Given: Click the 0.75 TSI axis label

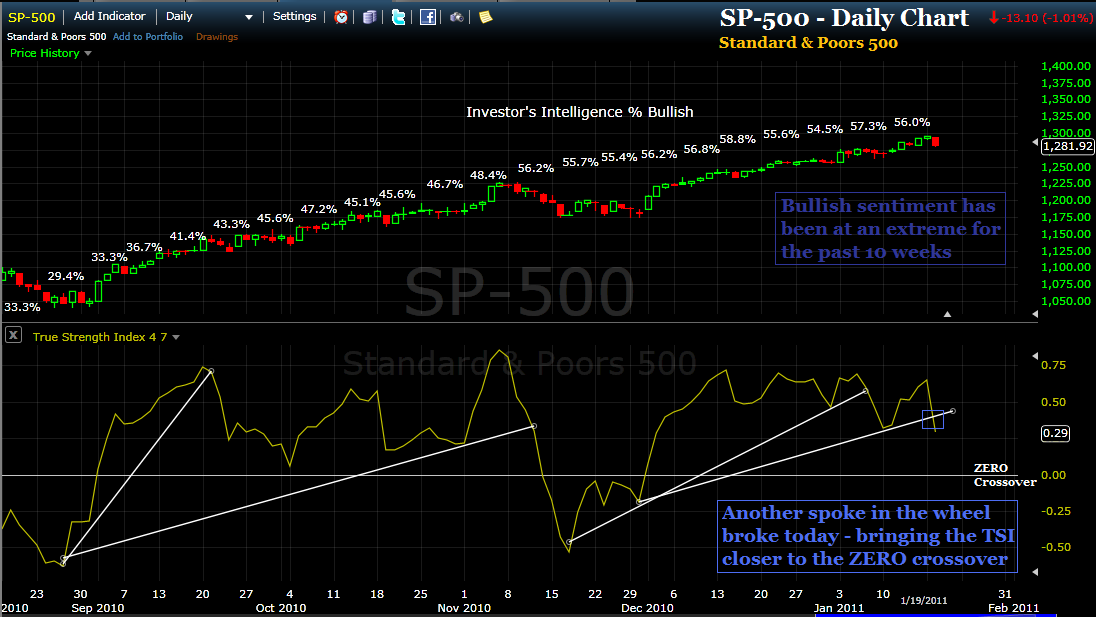Looking at the screenshot, I should (1053, 365).
